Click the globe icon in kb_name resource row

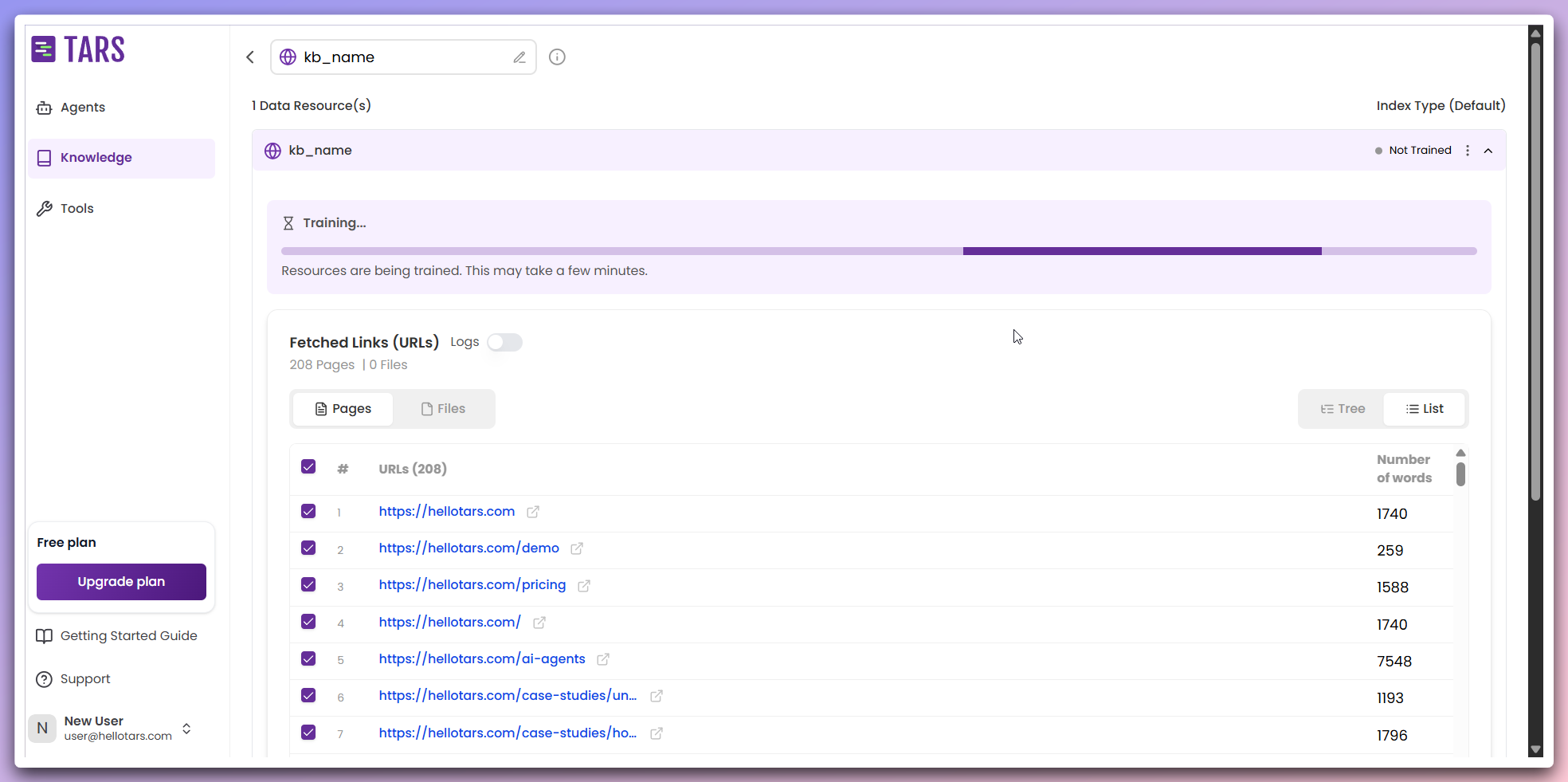[x=272, y=151]
